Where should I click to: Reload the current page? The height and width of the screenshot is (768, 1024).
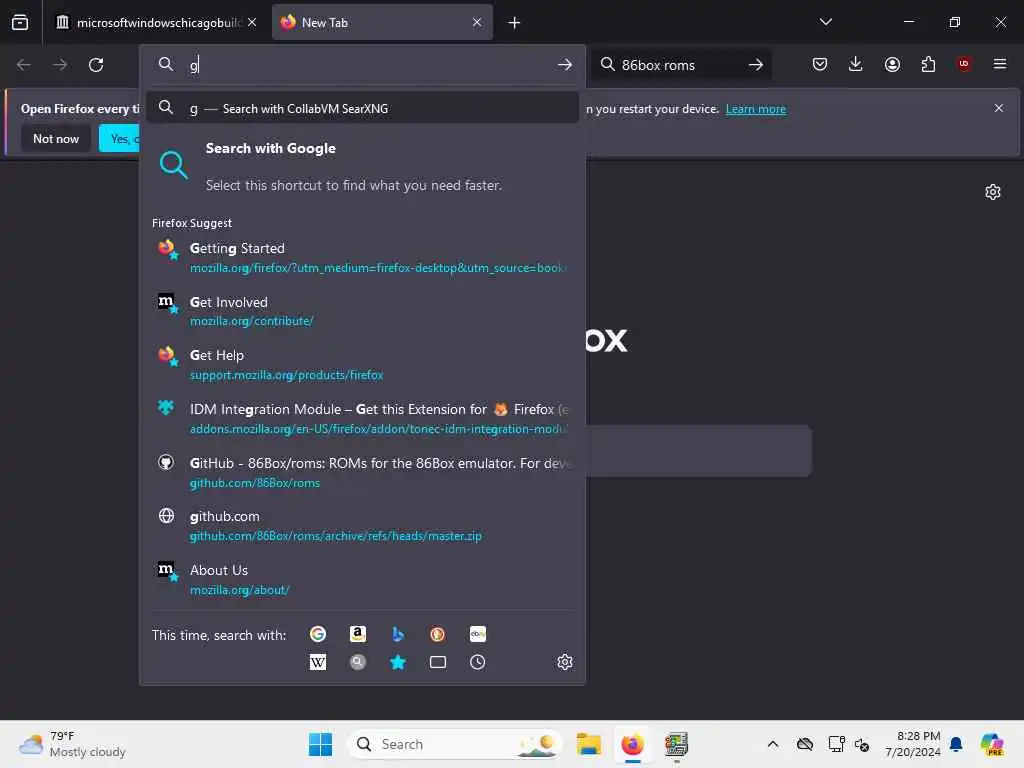pyautogui.click(x=96, y=65)
